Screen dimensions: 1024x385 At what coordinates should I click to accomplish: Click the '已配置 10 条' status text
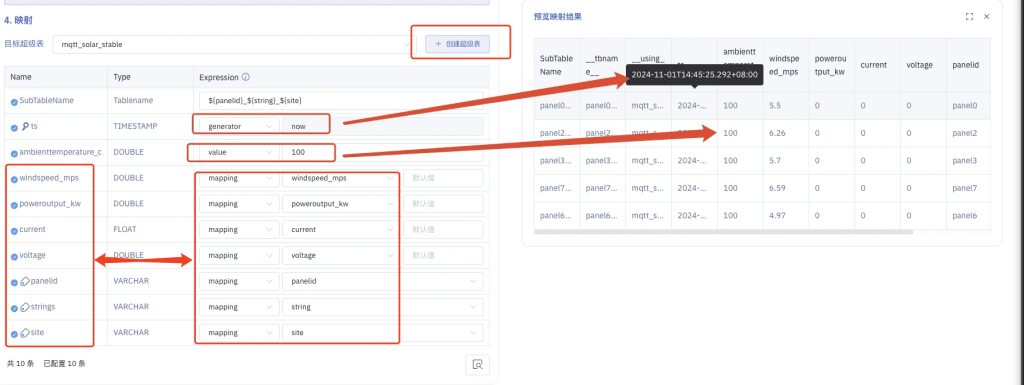[64, 363]
